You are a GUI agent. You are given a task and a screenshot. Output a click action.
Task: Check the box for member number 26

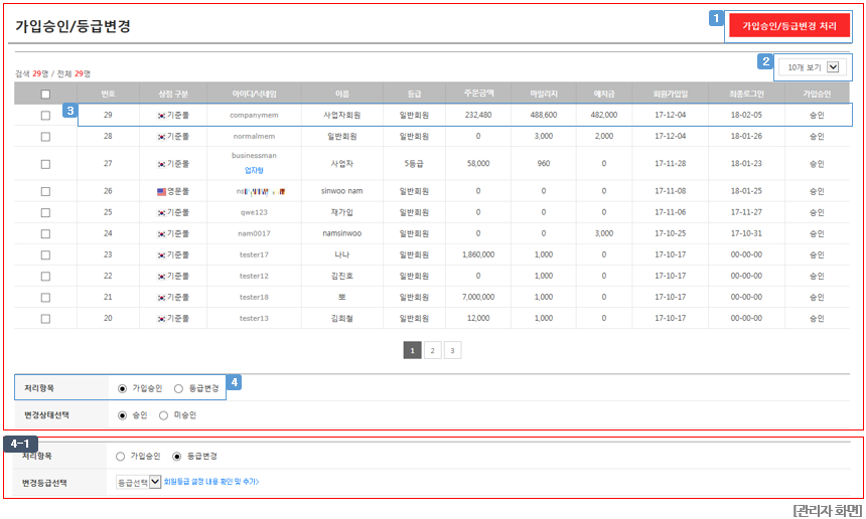click(45, 192)
